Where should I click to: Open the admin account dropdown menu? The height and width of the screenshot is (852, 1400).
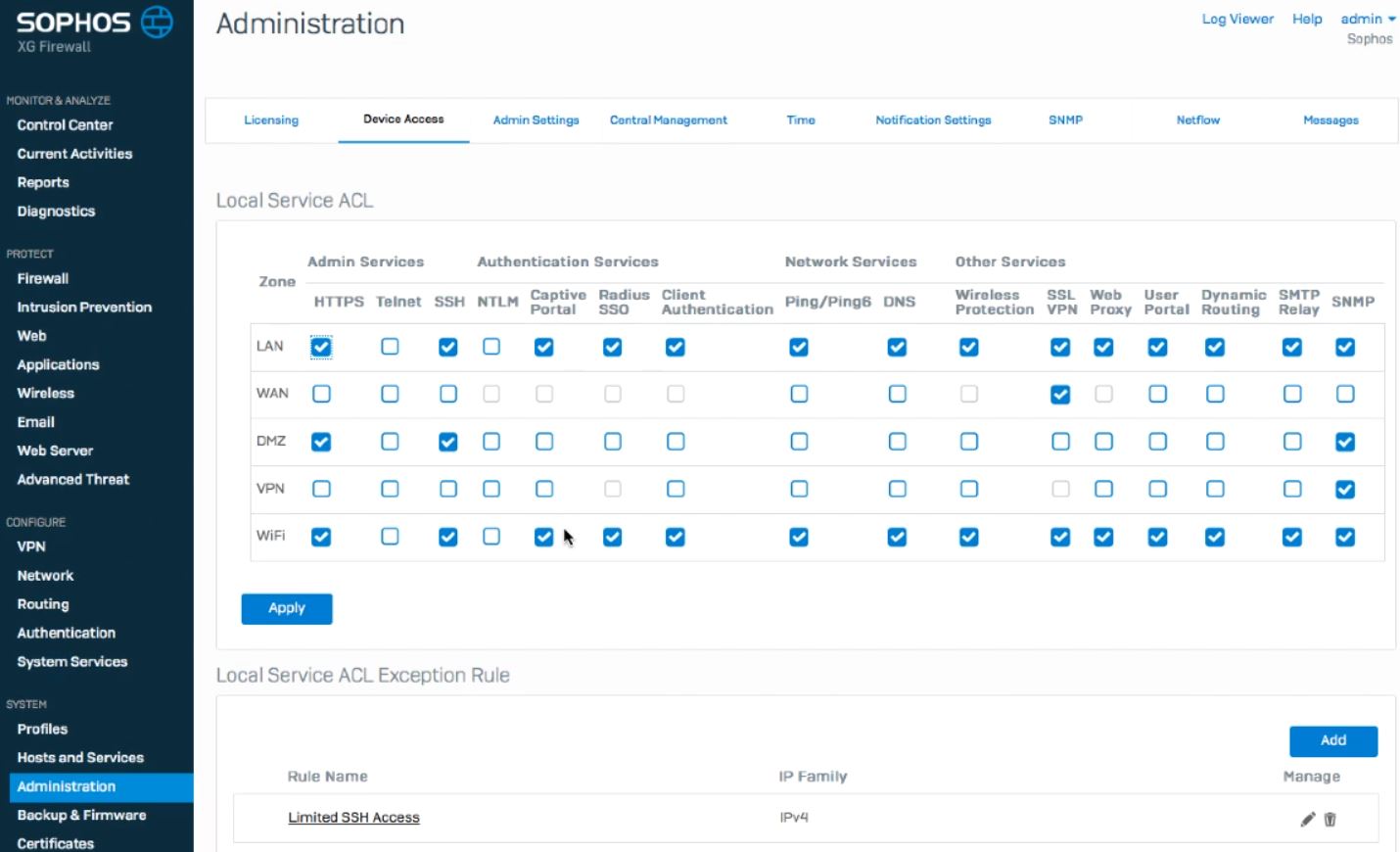click(1368, 19)
